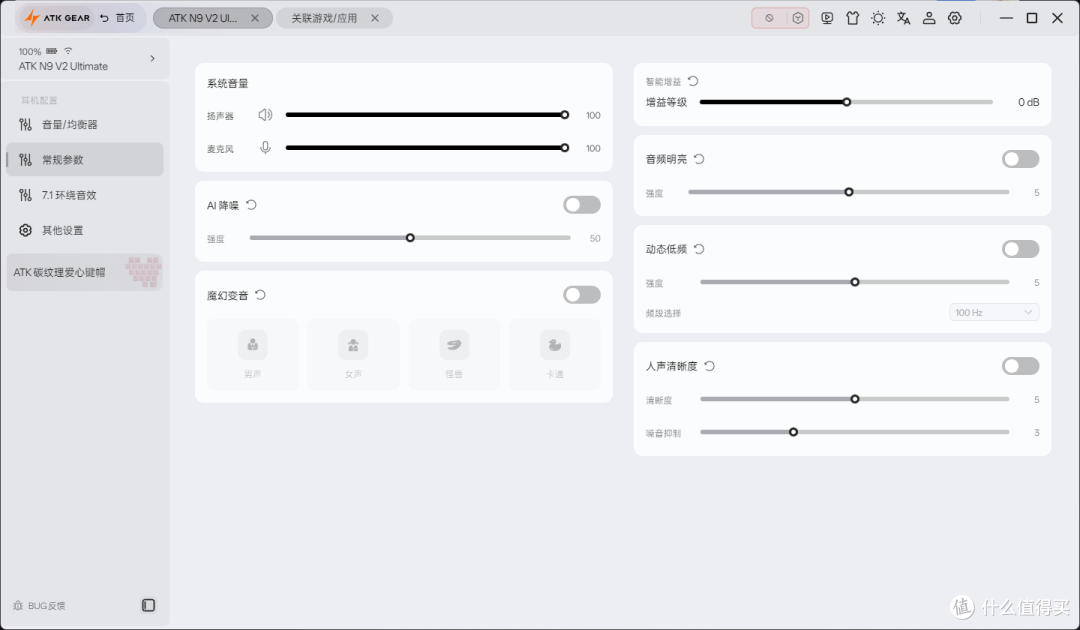Viewport: 1080px width, 630px height.
Task: Open BUG 反馈 feedback
Action: (39, 606)
